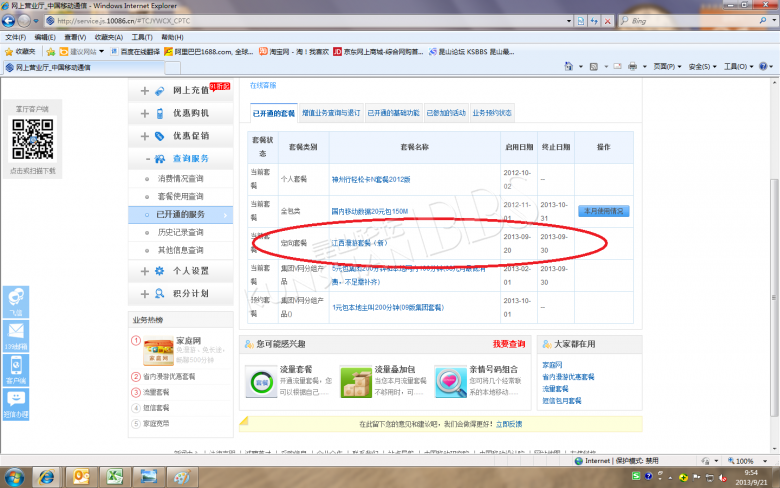Click the 流量套餐 green circle icon

pyautogui.click(x=261, y=381)
